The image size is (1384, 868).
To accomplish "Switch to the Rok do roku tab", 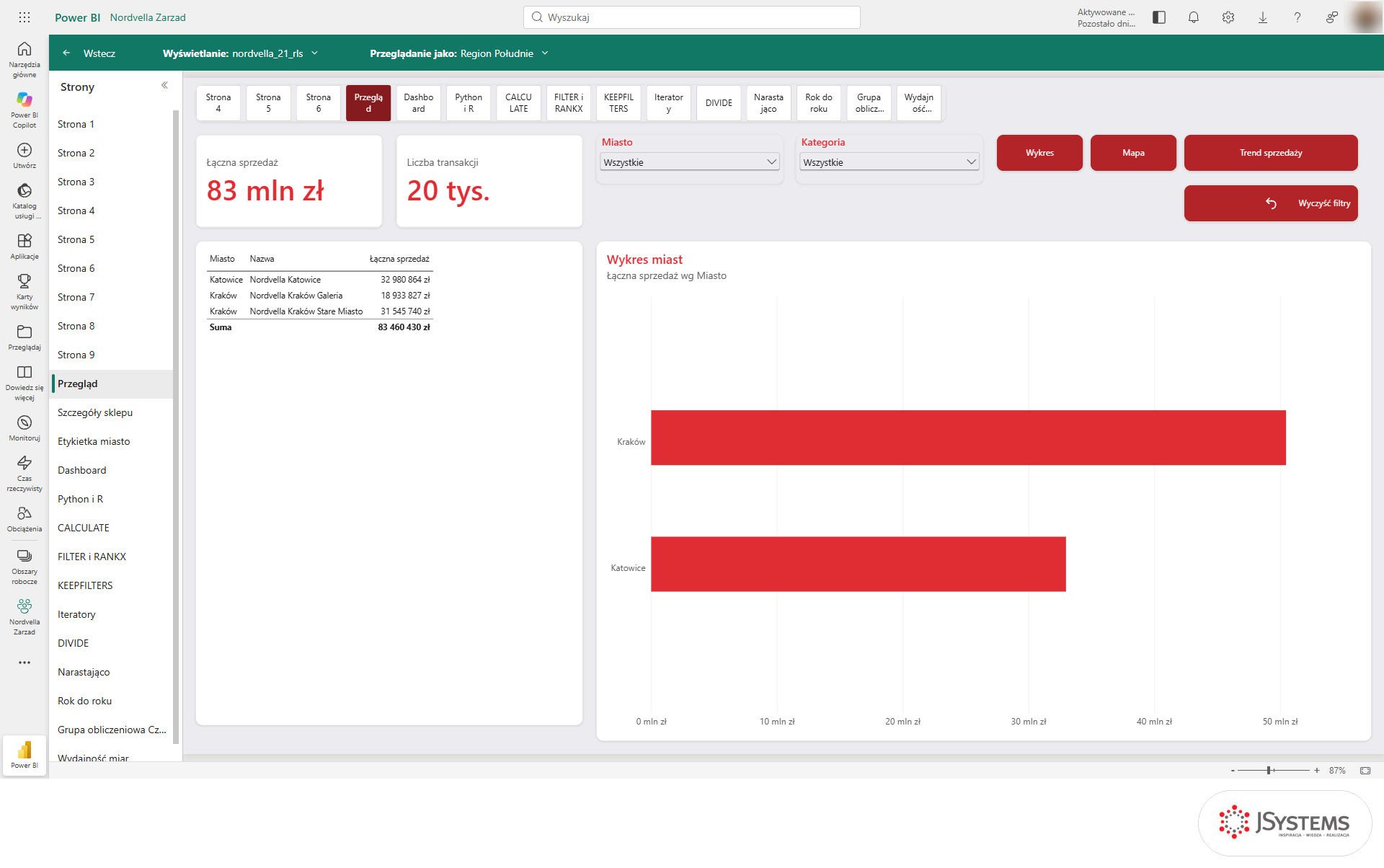I will tap(819, 103).
